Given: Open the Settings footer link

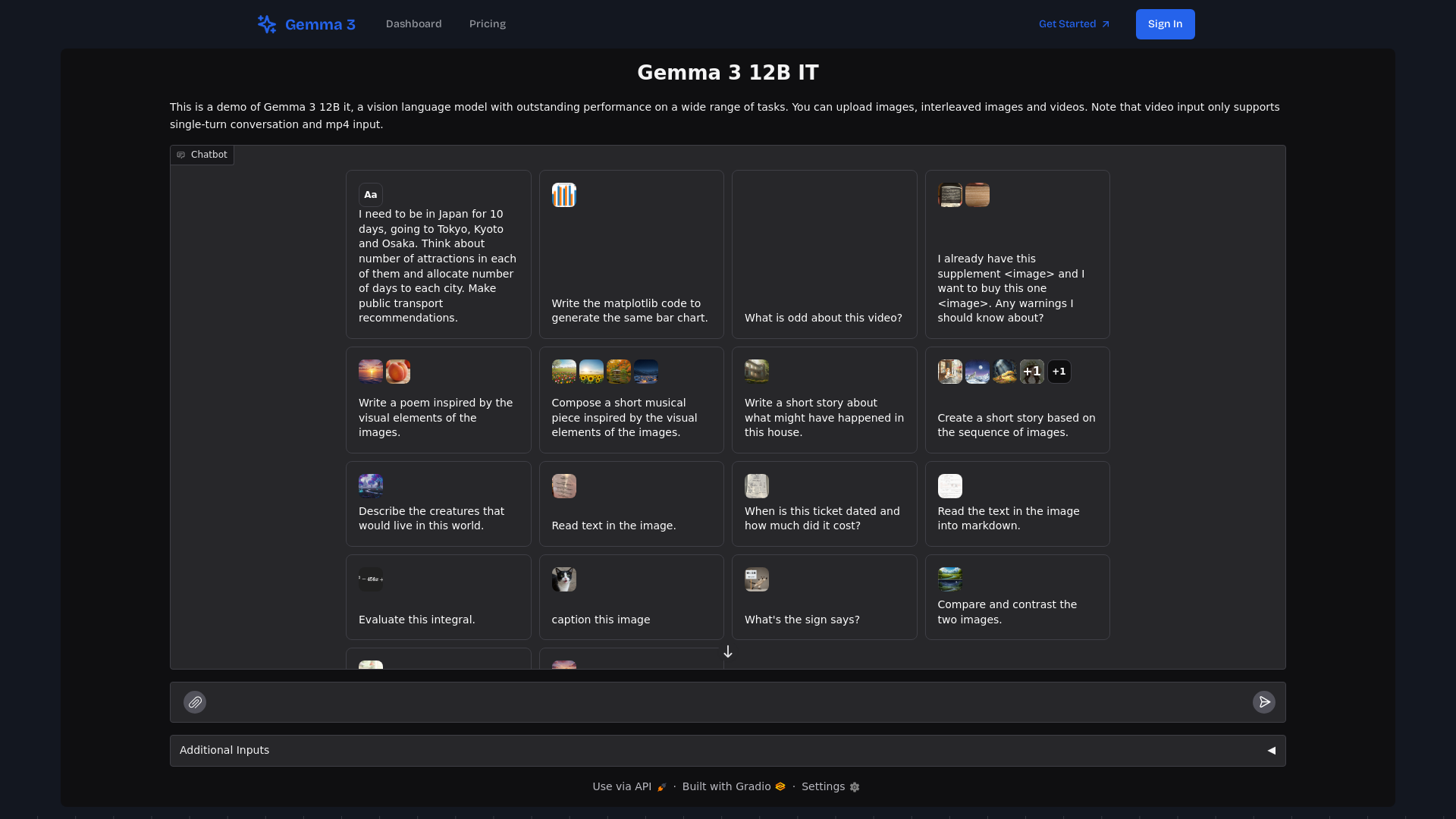Looking at the screenshot, I should (830, 787).
